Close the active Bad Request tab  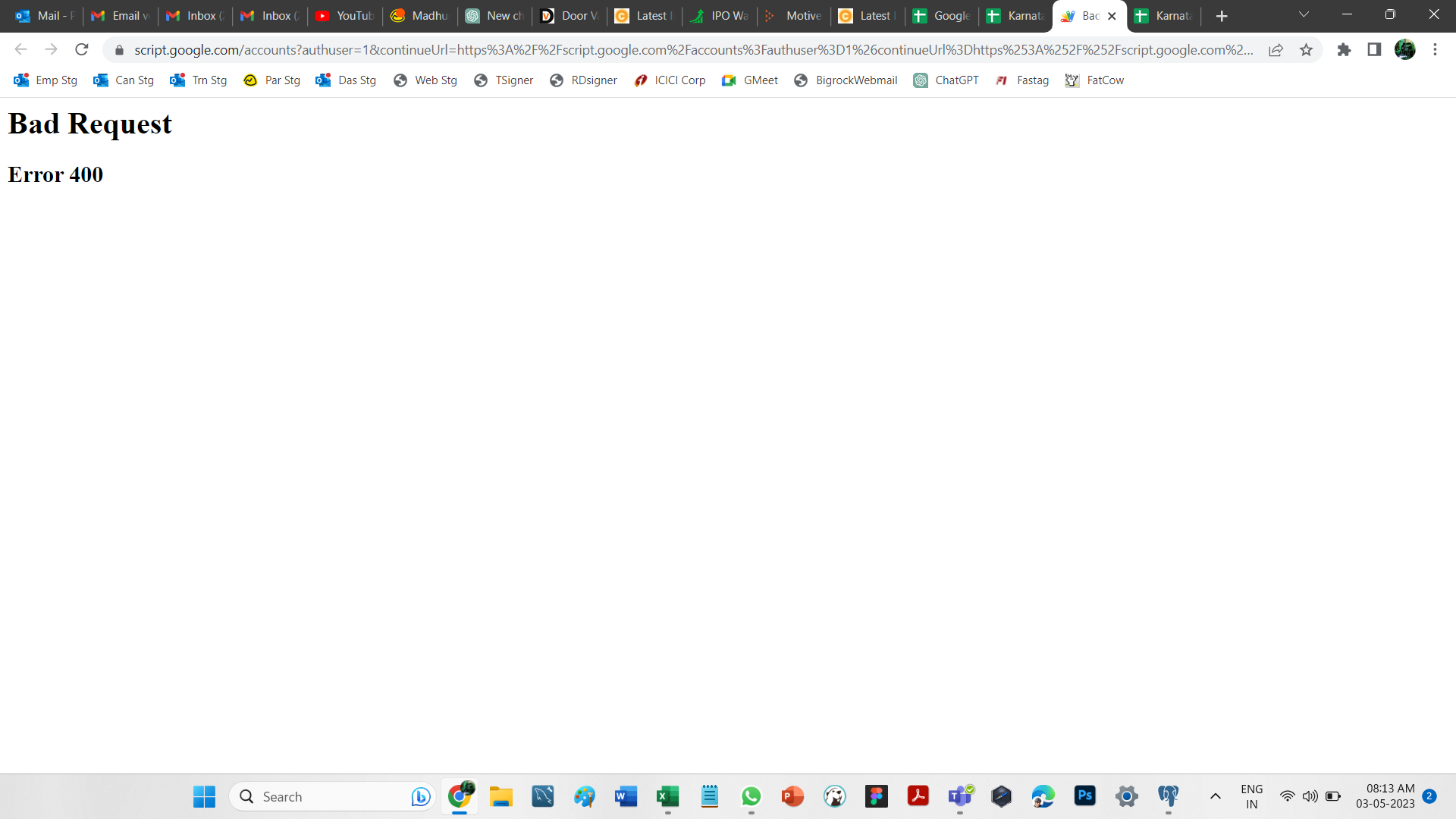click(x=1112, y=16)
